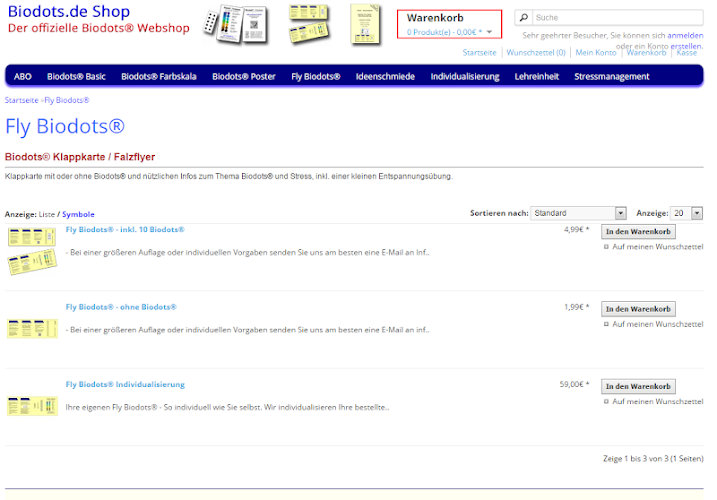Image resolution: width=717 pixels, height=500 pixels.
Task: Open thumbnail of Fly Biodots ohne Biodots
Action: (x=32, y=328)
